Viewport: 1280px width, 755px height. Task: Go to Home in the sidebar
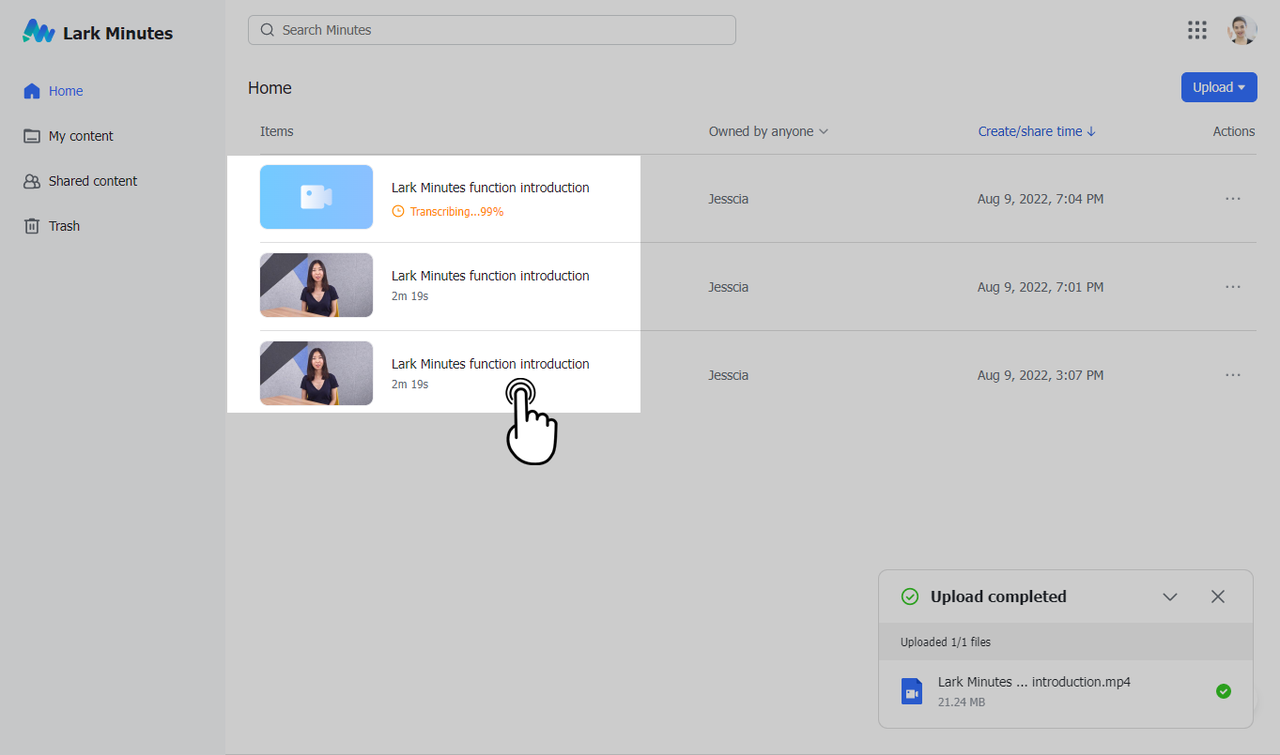pos(65,91)
